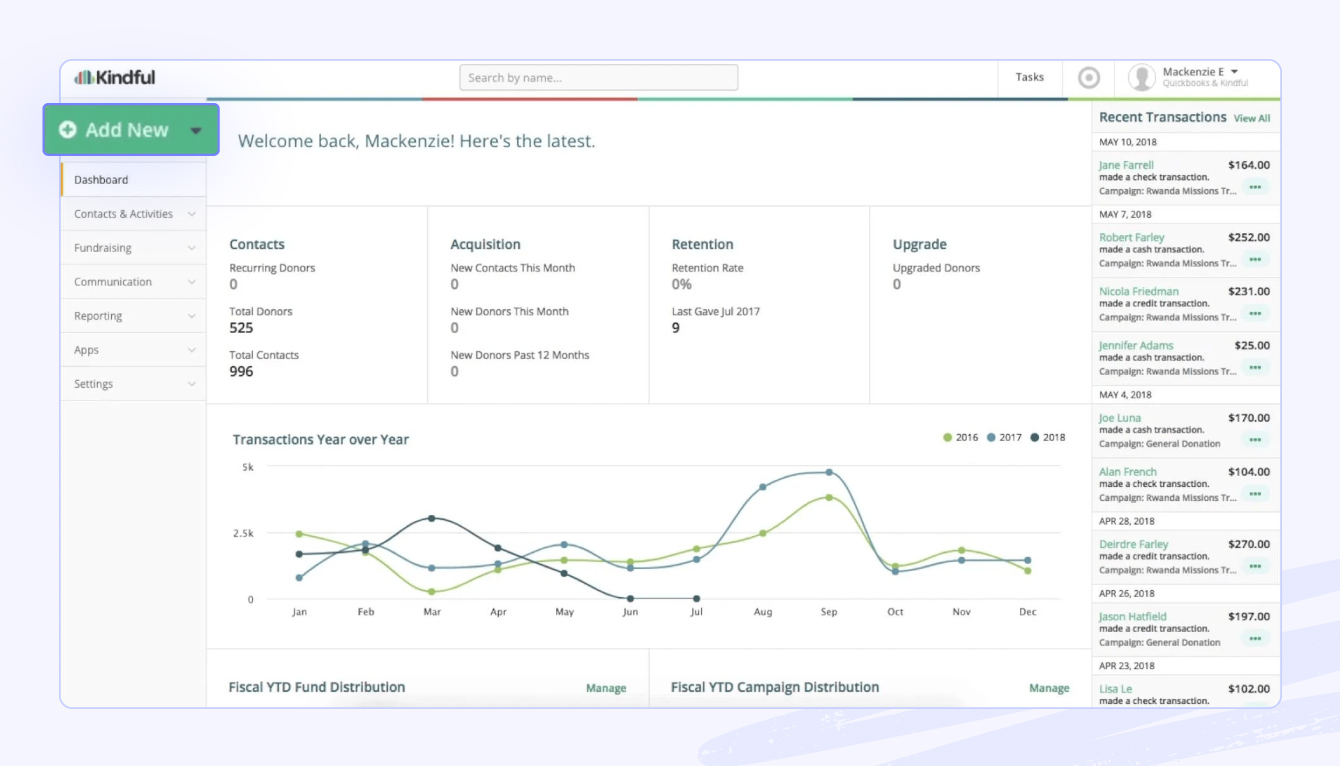Click the New Donors Past 12 Months label

tap(520, 355)
